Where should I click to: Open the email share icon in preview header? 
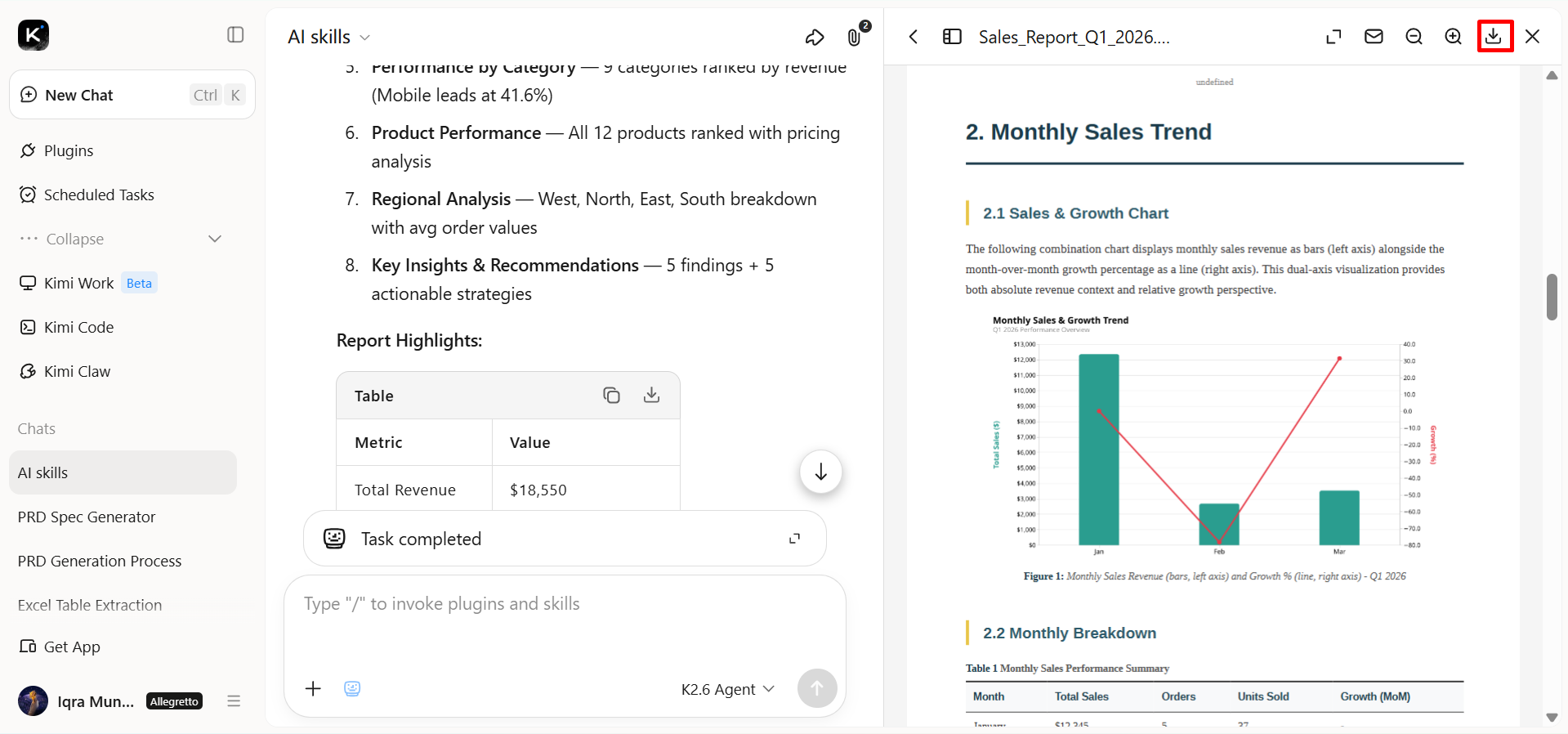coord(1374,37)
